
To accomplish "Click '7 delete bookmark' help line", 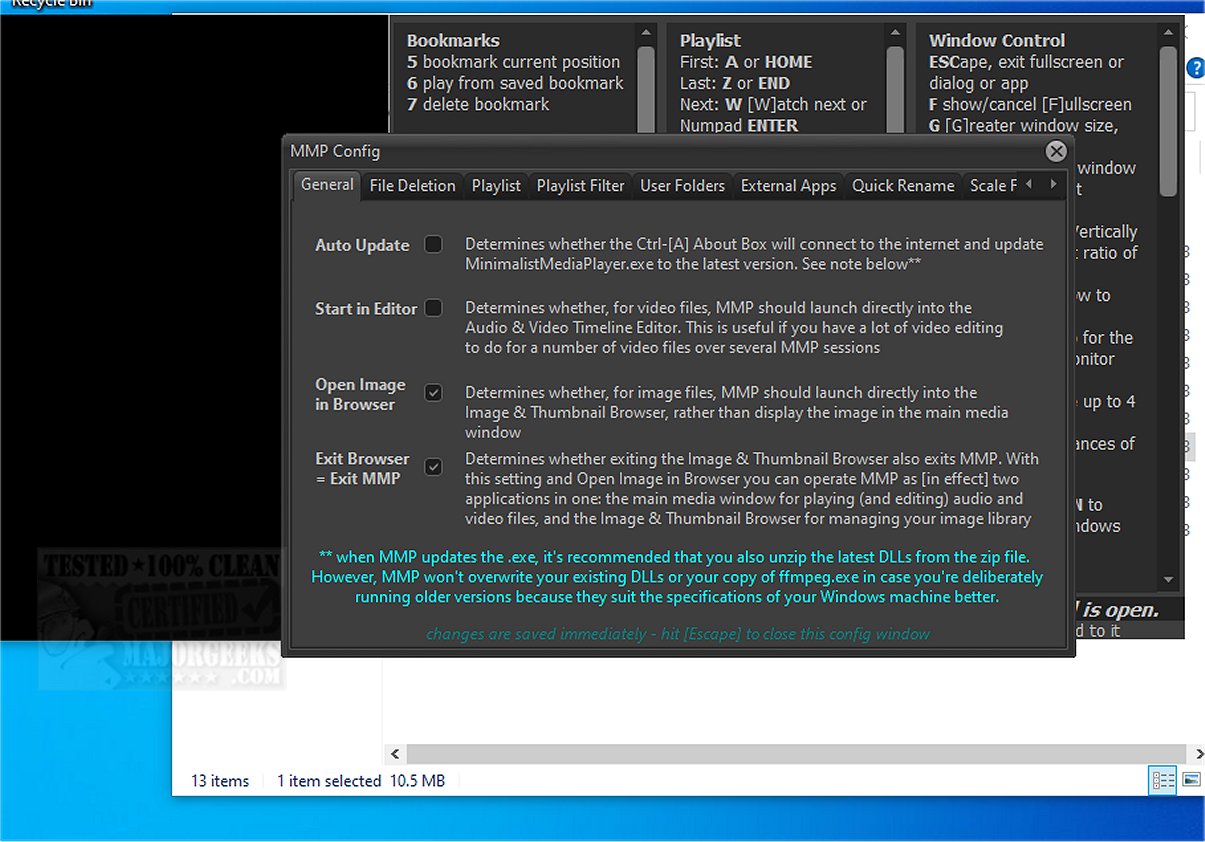I will click(x=478, y=104).
